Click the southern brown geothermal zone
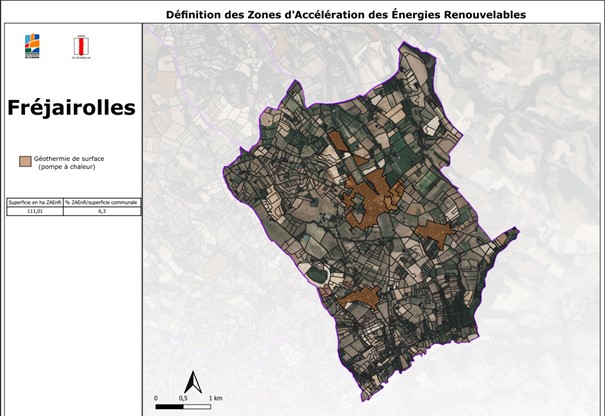 pyautogui.click(x=360, y=296)
